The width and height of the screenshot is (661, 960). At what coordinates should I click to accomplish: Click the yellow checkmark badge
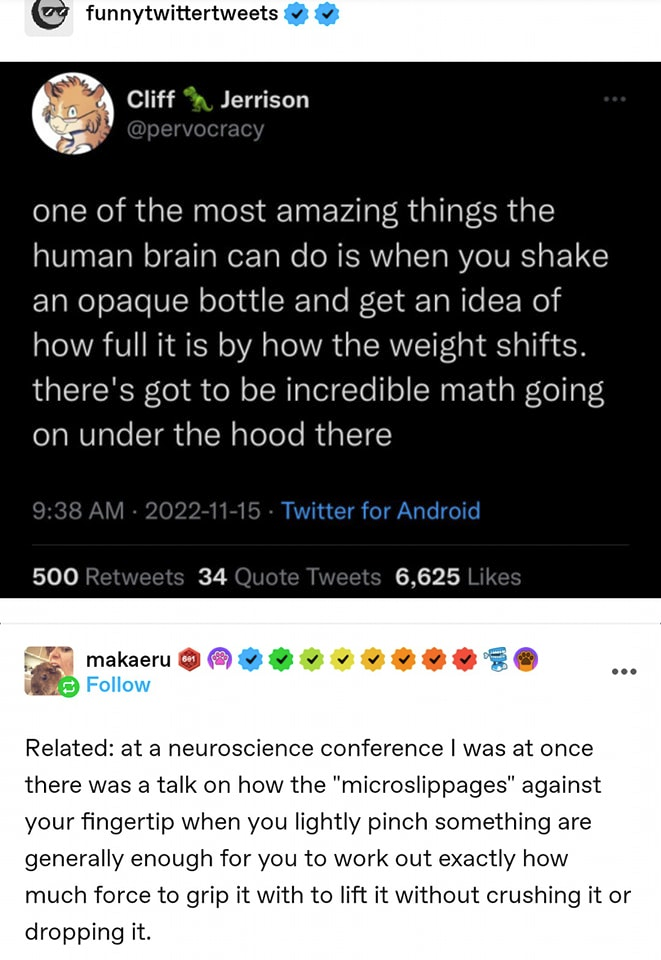click(343, 659)
